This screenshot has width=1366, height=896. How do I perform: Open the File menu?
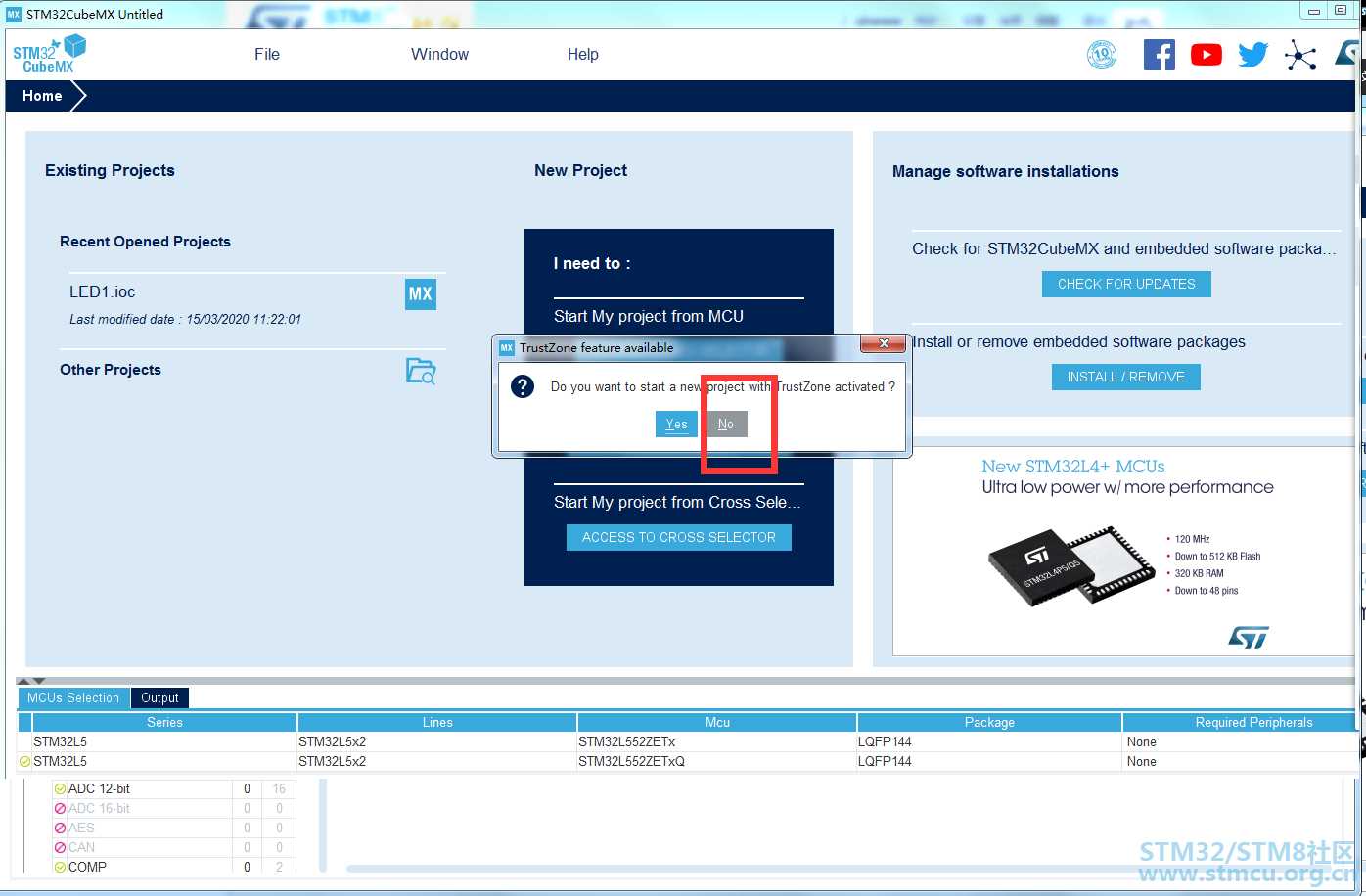(x=267, y=55)
